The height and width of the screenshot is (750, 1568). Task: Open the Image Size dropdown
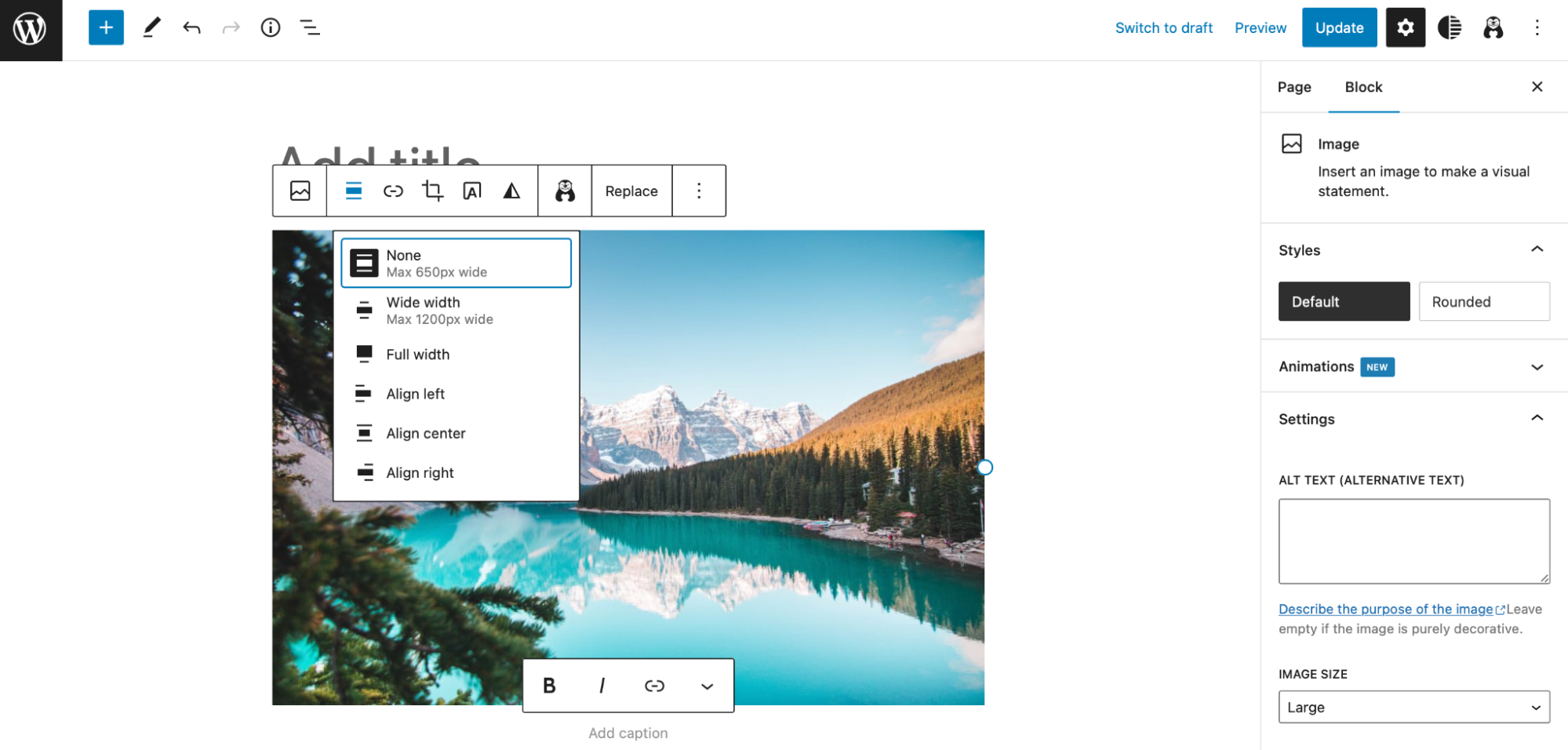click(1413, 707)
